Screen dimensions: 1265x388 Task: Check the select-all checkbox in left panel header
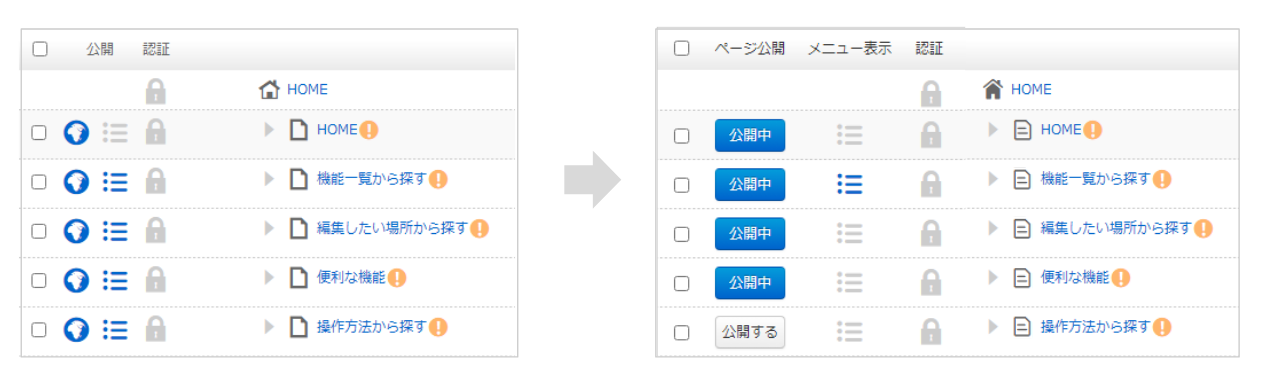tap(40, 49)
